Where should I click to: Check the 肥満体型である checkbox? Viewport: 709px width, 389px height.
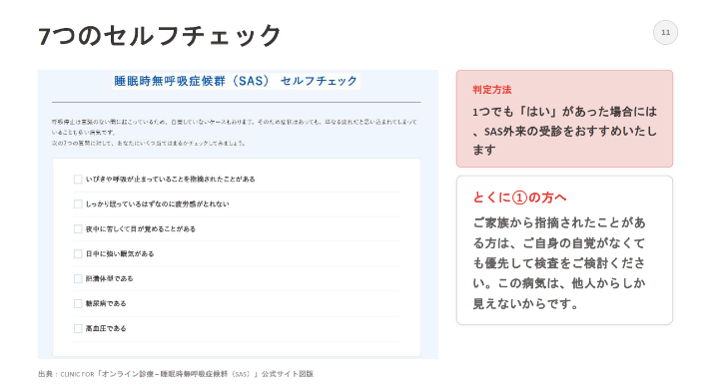78,279
